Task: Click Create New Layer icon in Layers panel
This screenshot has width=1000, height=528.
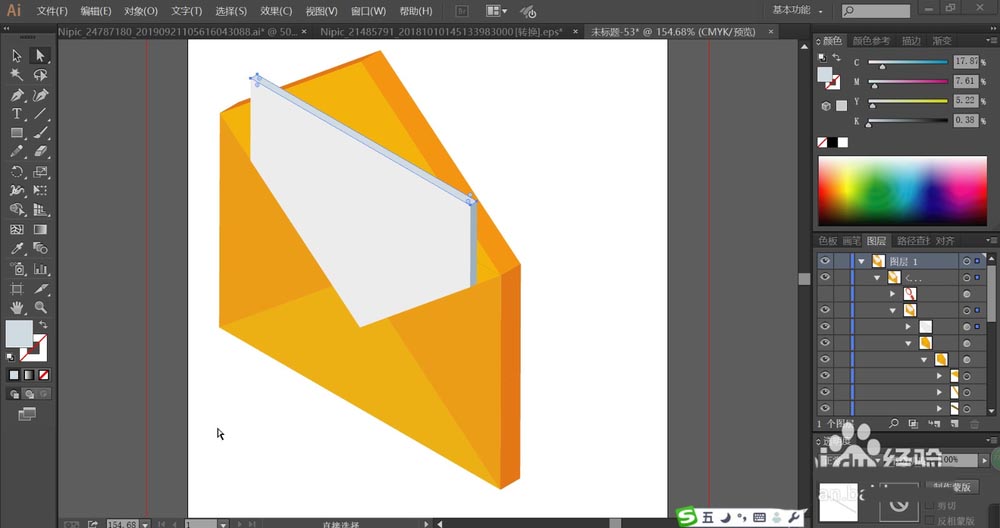Action: pos(955,423)
